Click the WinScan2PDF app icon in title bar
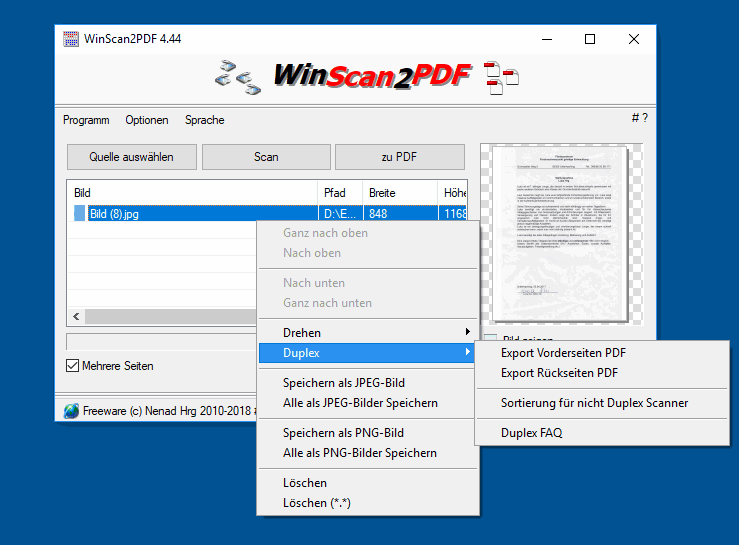 click(71, 39)
